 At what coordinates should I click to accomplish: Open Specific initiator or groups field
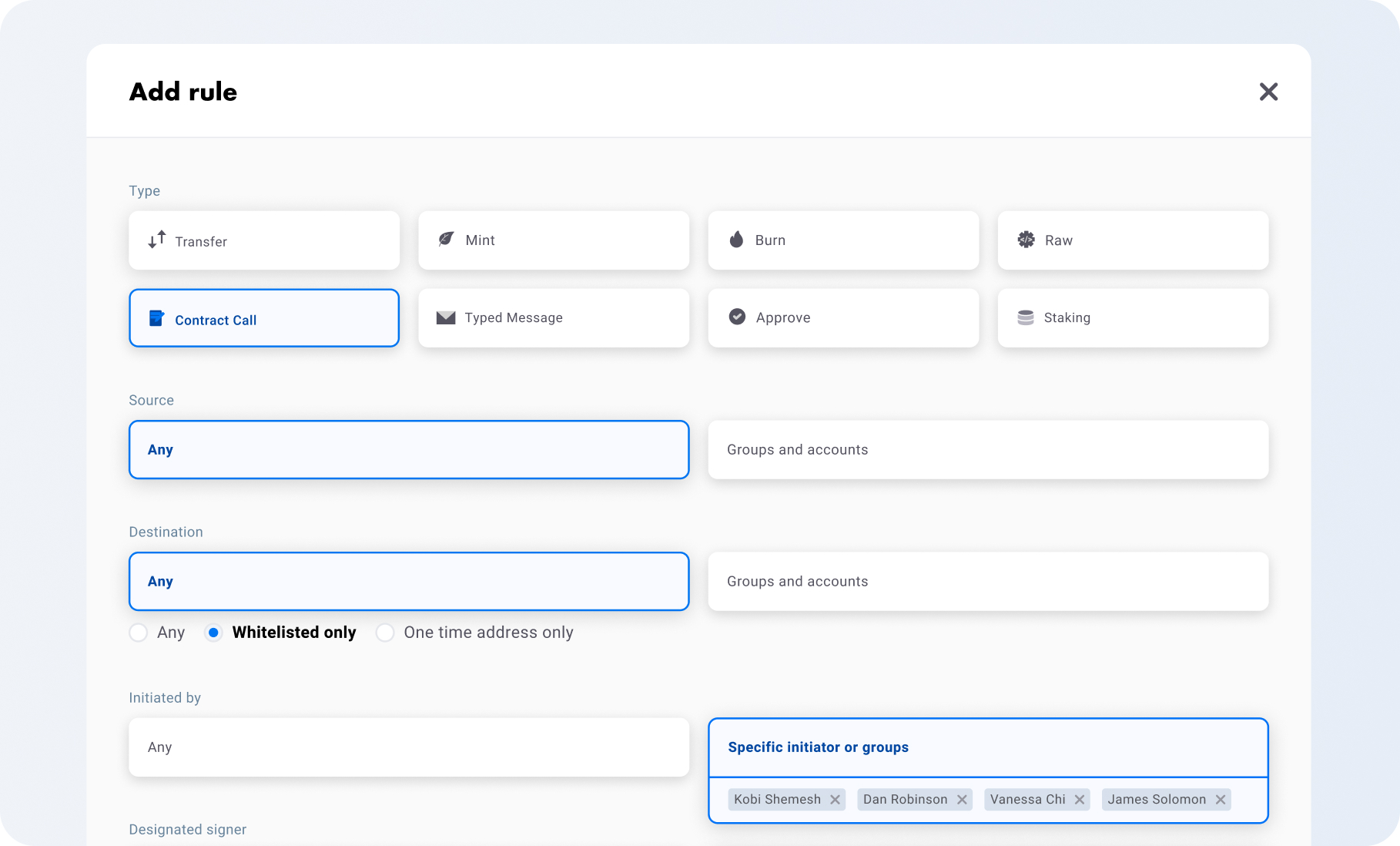[x=988, y=747]
